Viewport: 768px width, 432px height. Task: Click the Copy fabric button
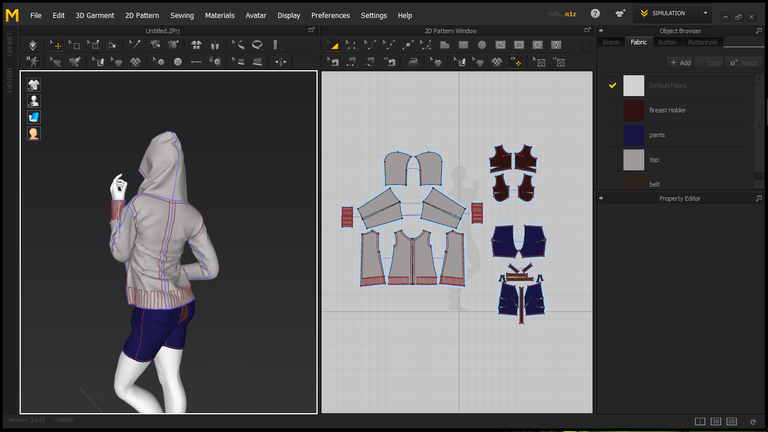click(x=710, y=63)
